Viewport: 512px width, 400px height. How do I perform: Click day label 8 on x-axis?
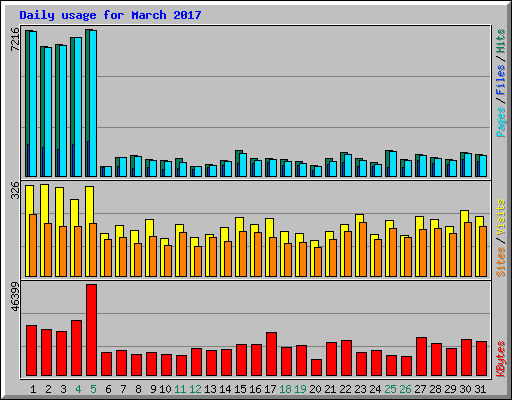(138, 389)
